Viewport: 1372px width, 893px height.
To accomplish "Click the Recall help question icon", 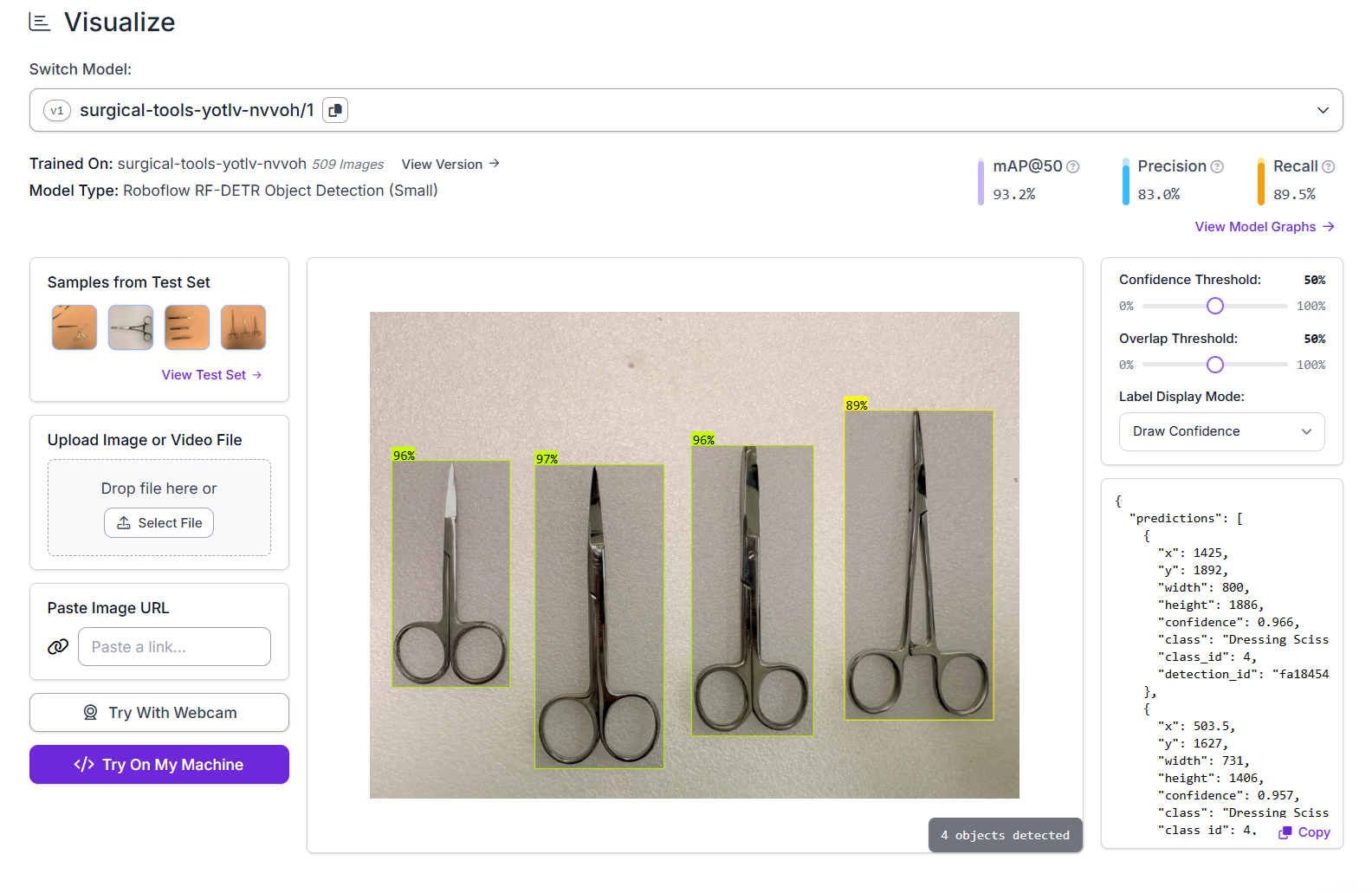I will (x=1328, y=166).
